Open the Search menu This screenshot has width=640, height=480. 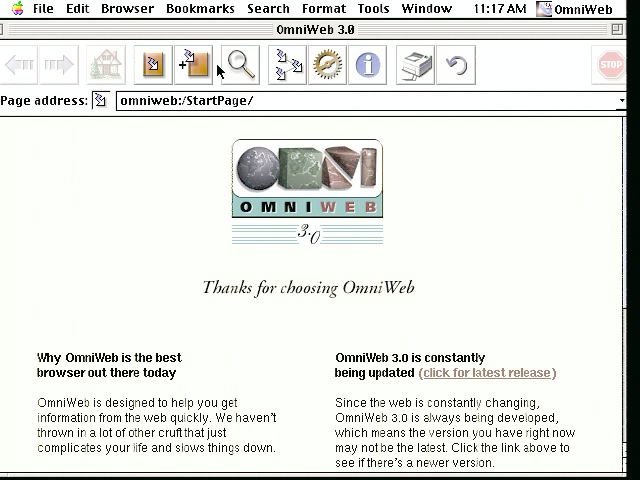click(x=268, y=9)
